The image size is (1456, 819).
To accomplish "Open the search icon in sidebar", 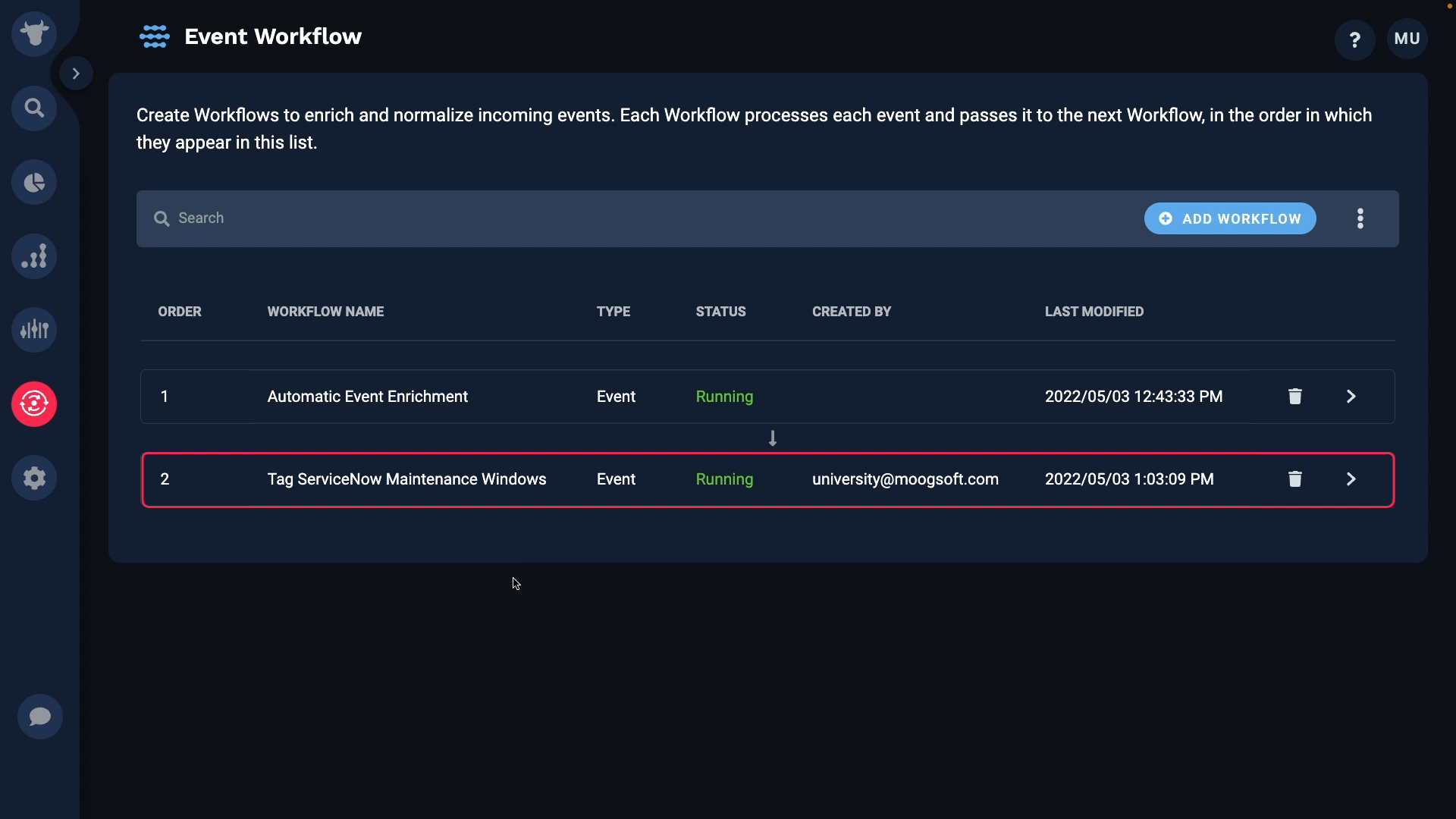I will click(34, 108).
